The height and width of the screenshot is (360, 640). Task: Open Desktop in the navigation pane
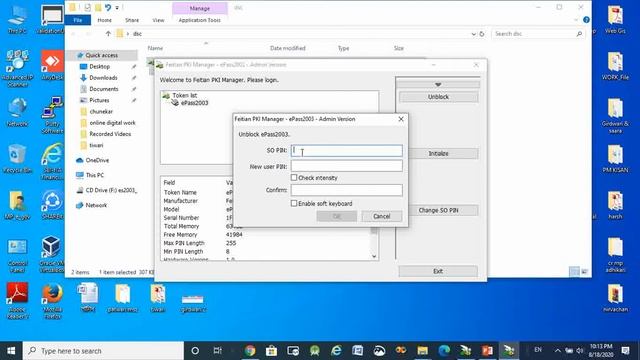tap(100, 67)
